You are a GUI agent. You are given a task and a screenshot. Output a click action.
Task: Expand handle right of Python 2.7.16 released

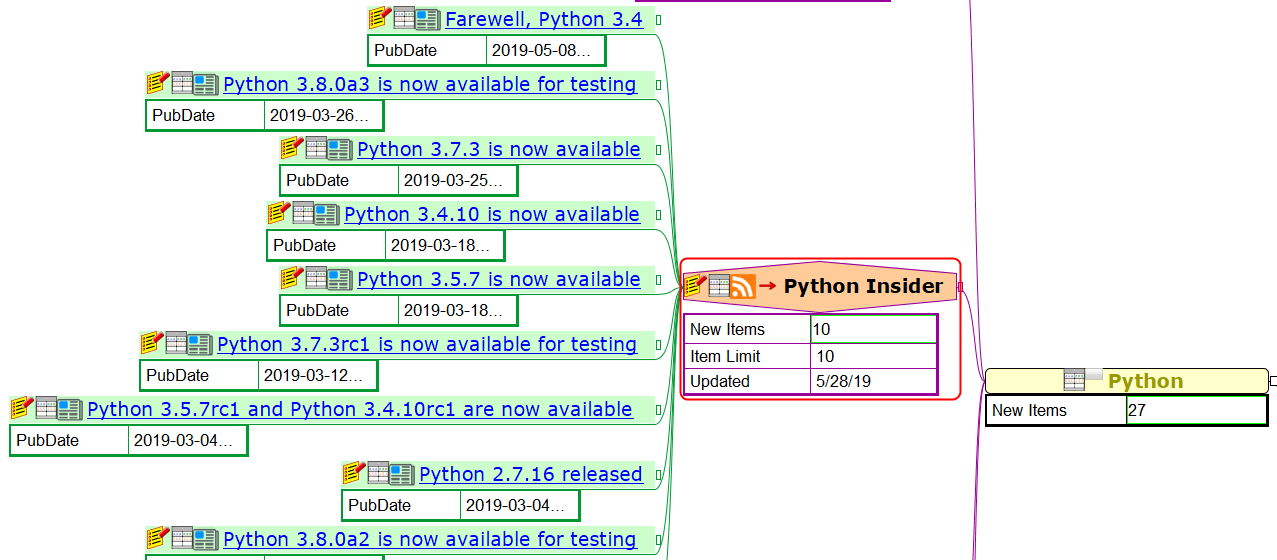pyautogui.click(x=658, y=475)
